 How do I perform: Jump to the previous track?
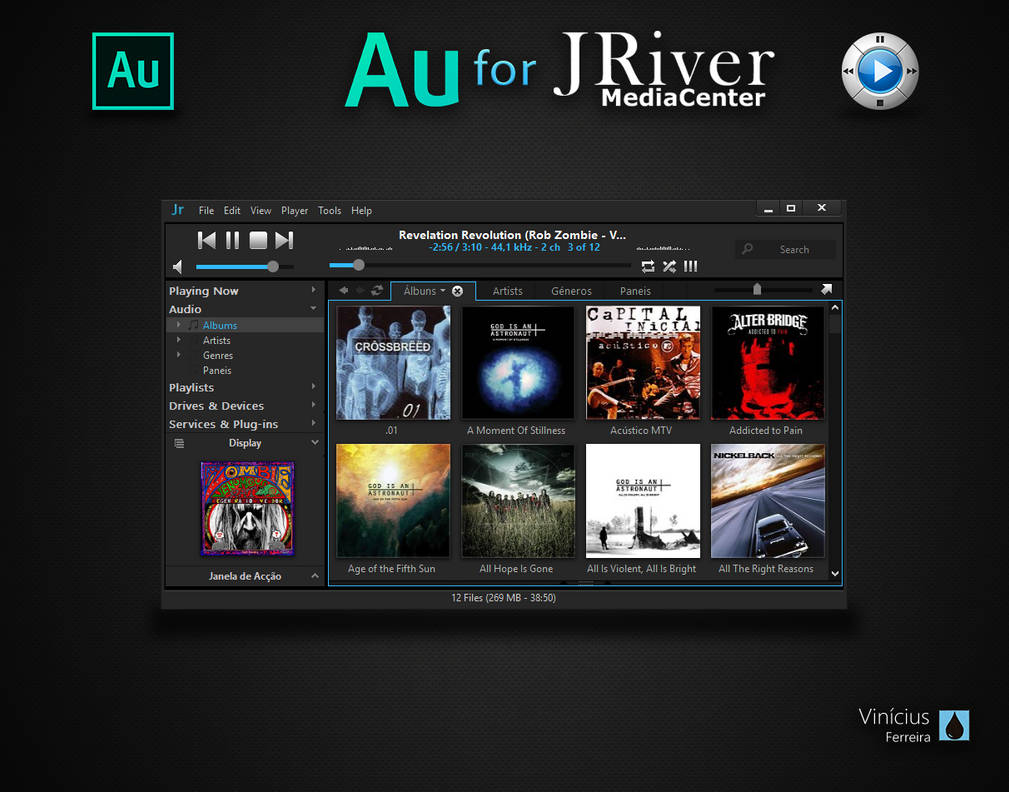click(x=206, y=240)
